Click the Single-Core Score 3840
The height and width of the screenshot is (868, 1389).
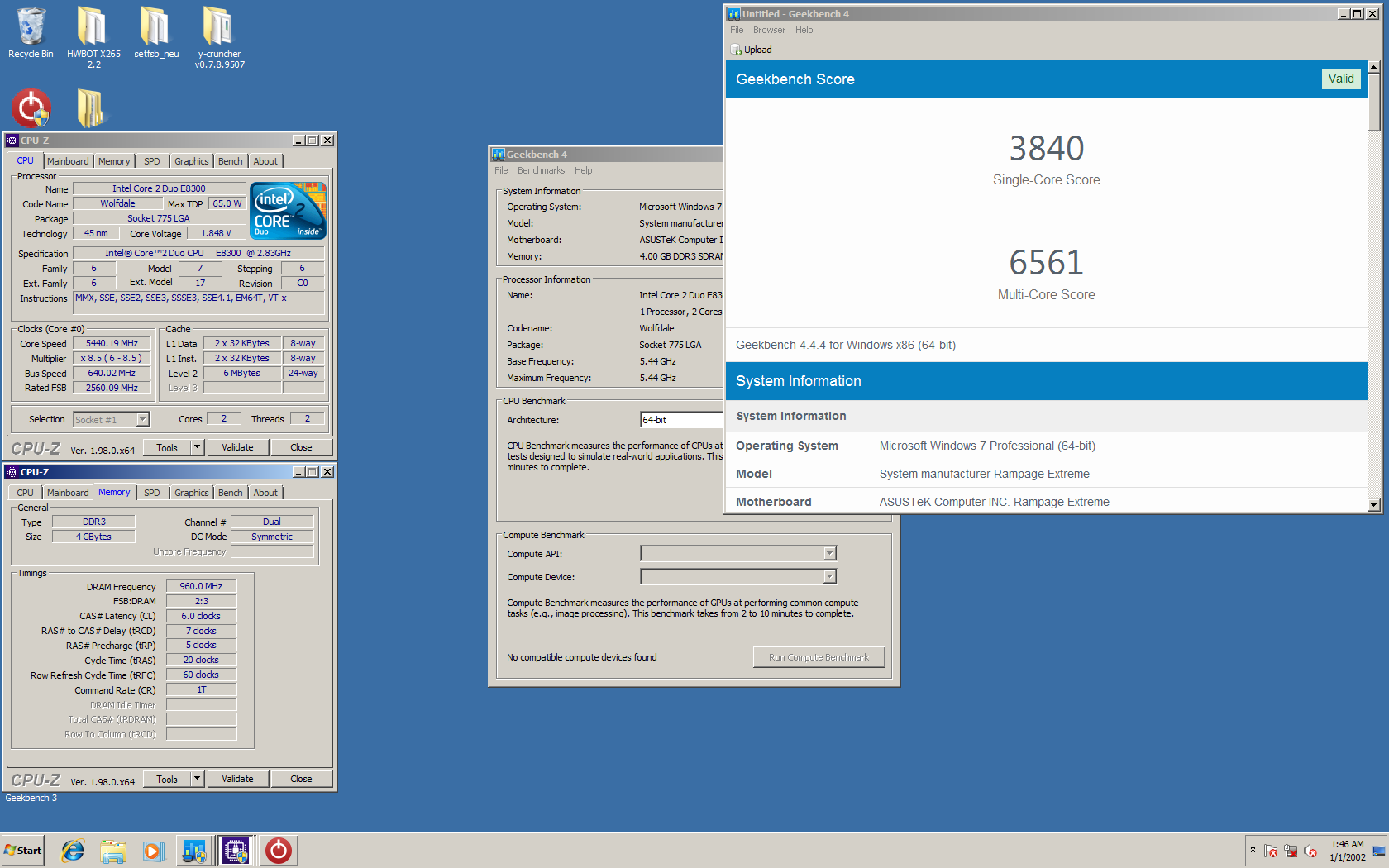coord(1046,149)
